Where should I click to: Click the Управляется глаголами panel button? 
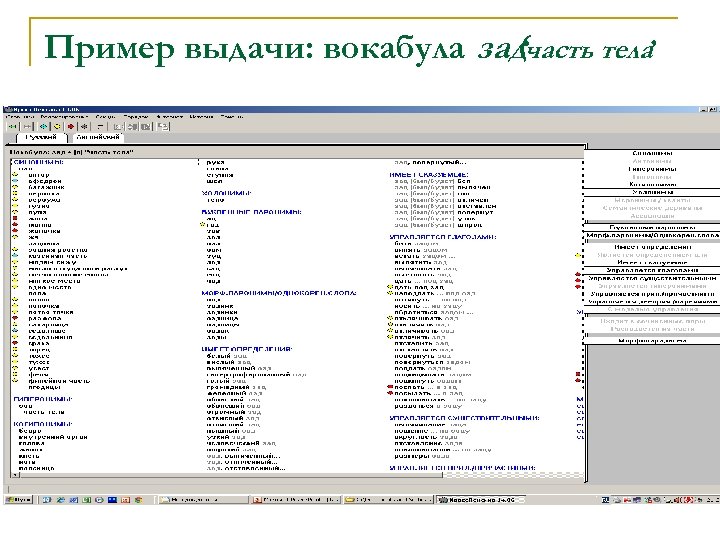tap(652, 270)
